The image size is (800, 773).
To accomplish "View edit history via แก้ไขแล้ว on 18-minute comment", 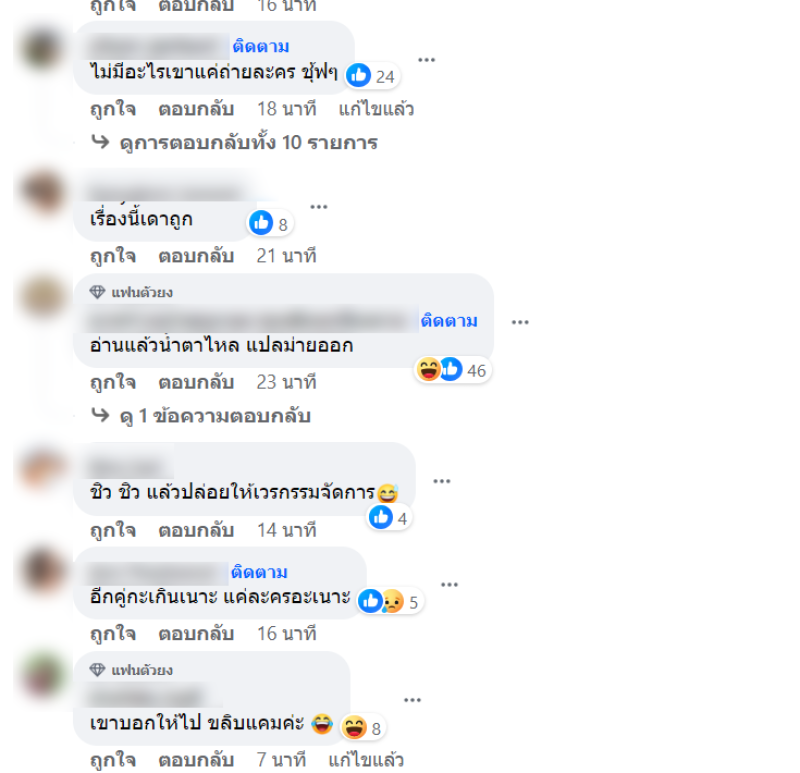I will (x=376, y=109).
